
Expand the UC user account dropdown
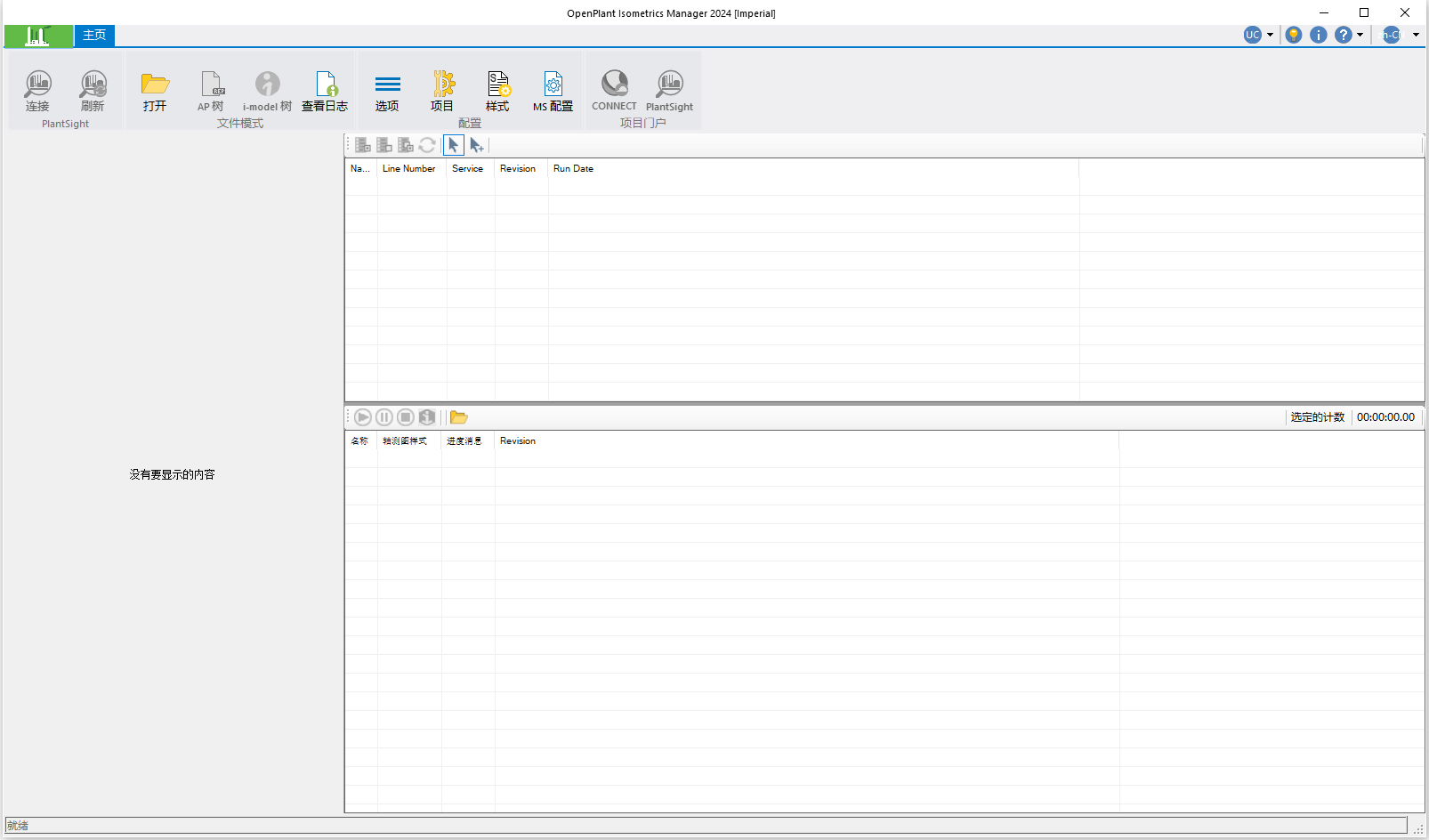pyautogui.click(x=1258, y=35)
